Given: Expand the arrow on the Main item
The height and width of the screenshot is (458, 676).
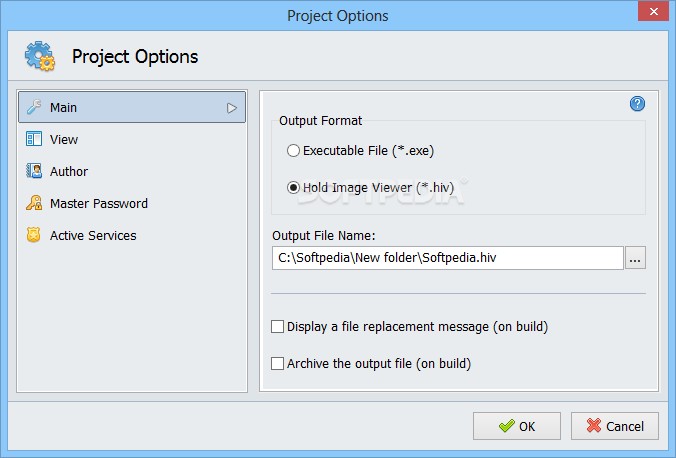Looking at the screenshot, I should (x=232, y=108).
